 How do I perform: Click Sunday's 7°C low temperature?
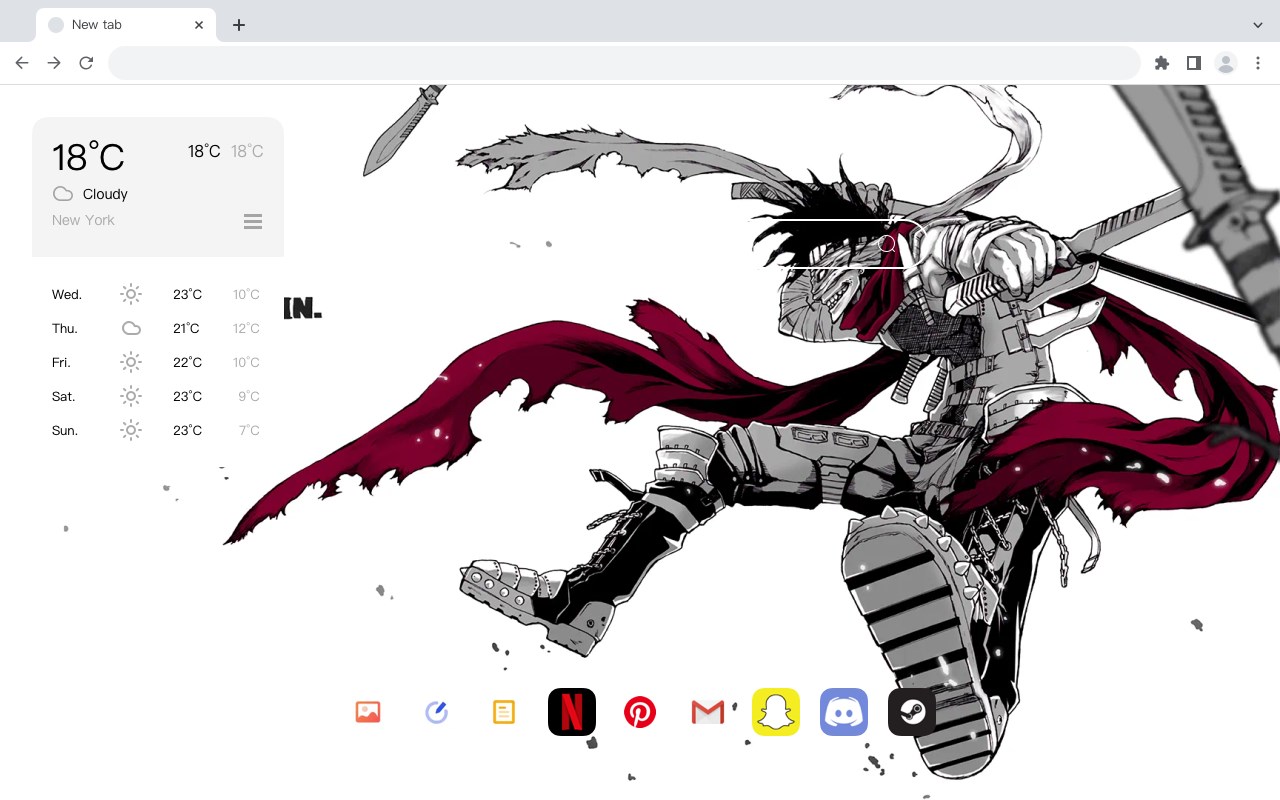[x=249, y=430]
